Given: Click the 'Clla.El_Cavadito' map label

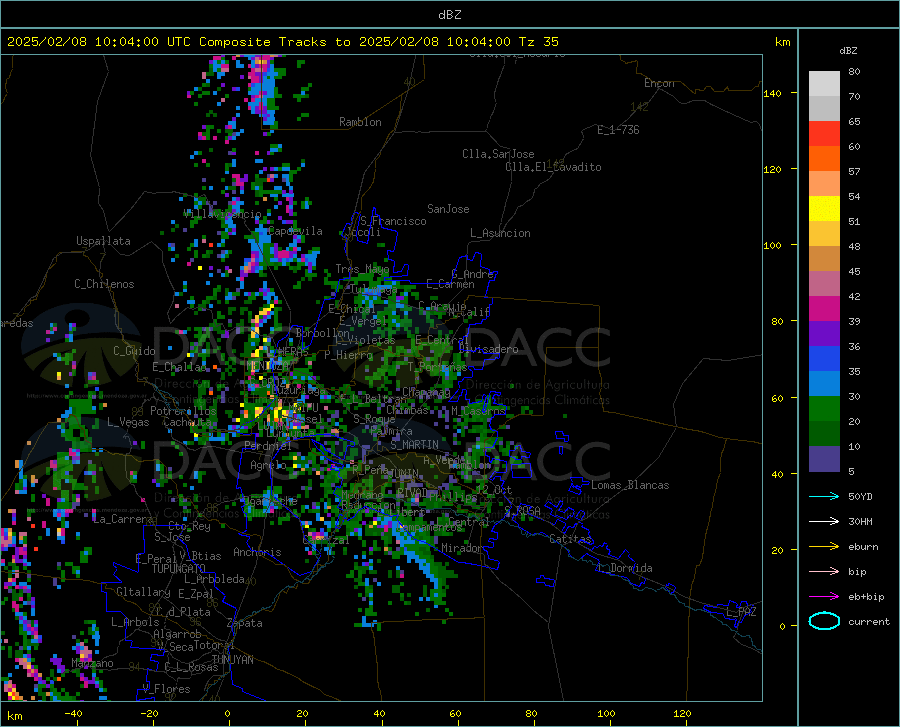Looking at the screenshot, I should pos(553,167).
